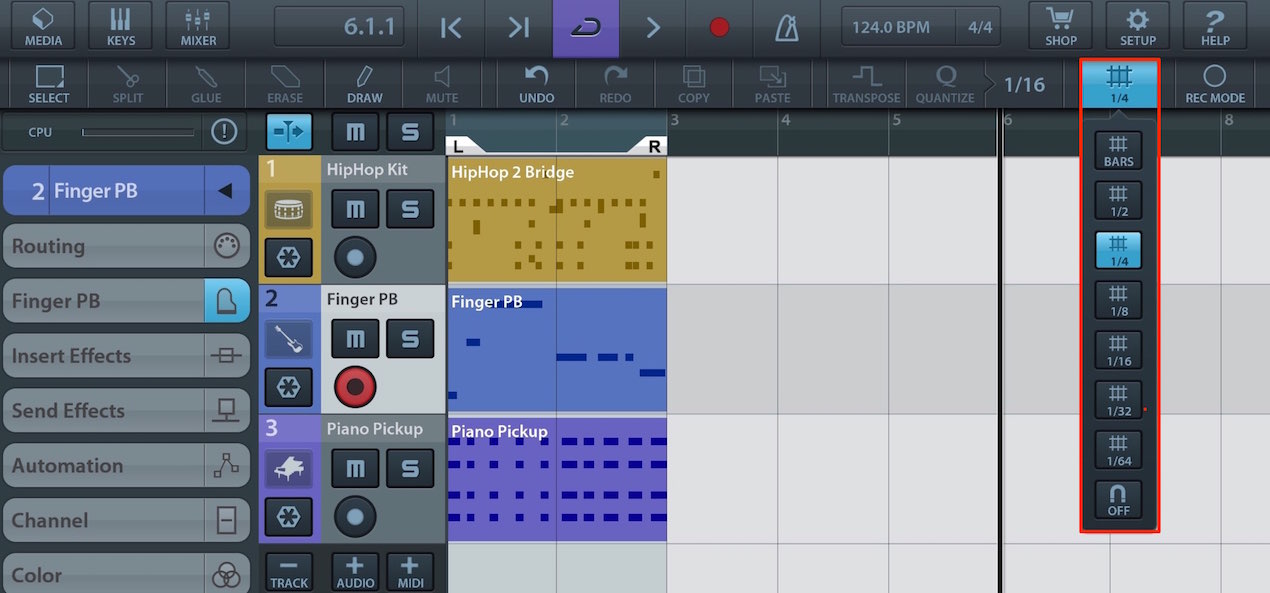Add a new Audio track
This screenshot has height=593, width=1270.
click(x=355, y=572)
